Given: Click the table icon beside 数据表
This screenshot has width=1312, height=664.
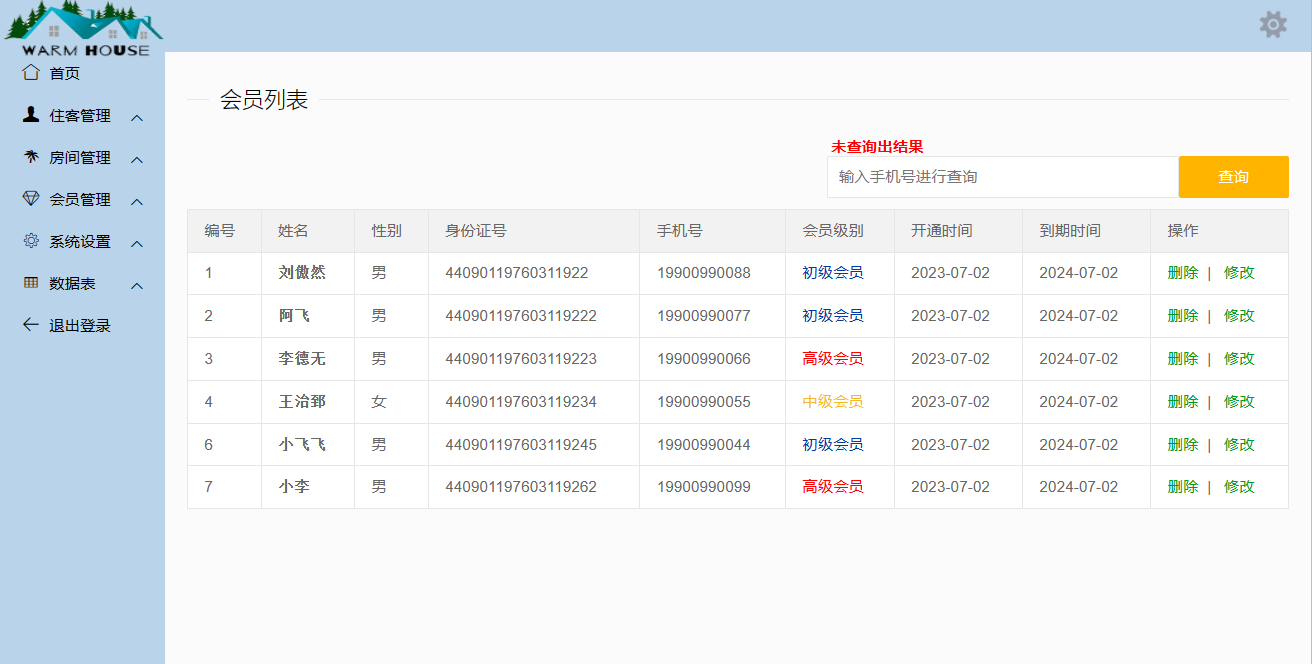Looking at the screenshot, I should tap(31, 283).
